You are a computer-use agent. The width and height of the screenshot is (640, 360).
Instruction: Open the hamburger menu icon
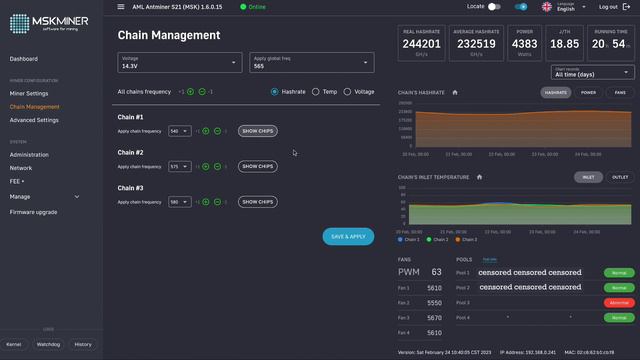click(121, 7)
